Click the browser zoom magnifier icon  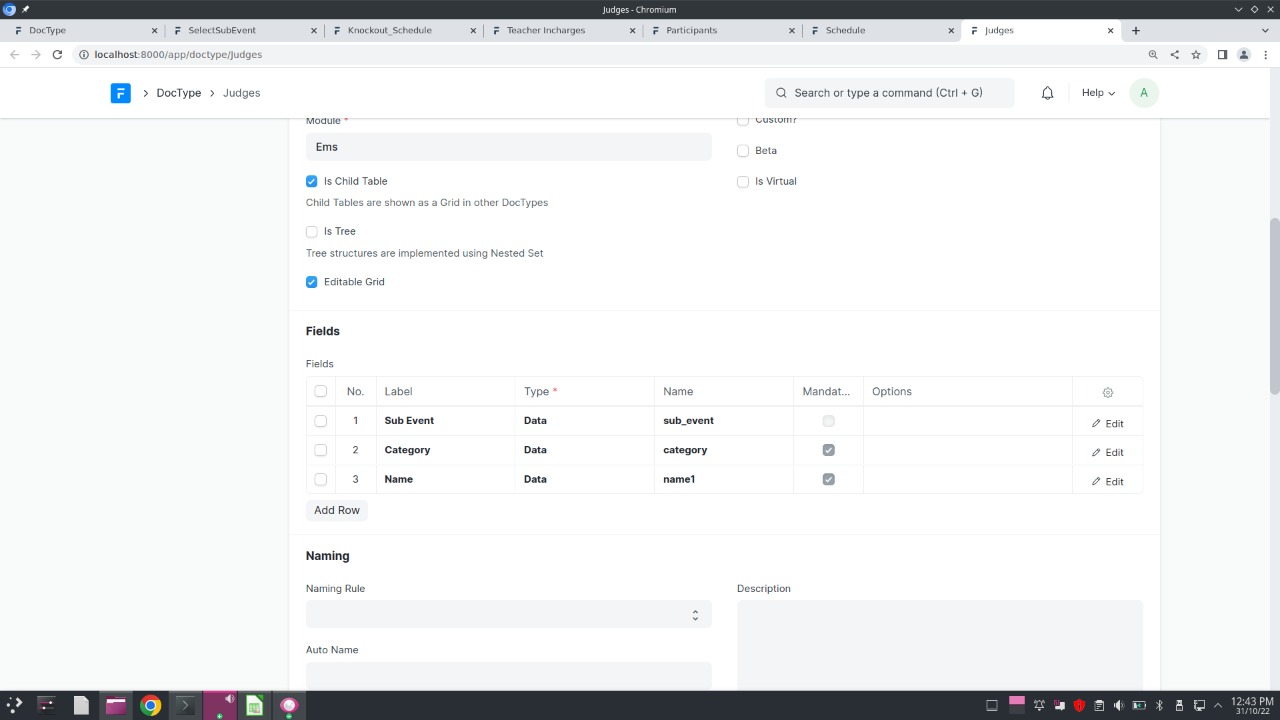pos(1153,55)
